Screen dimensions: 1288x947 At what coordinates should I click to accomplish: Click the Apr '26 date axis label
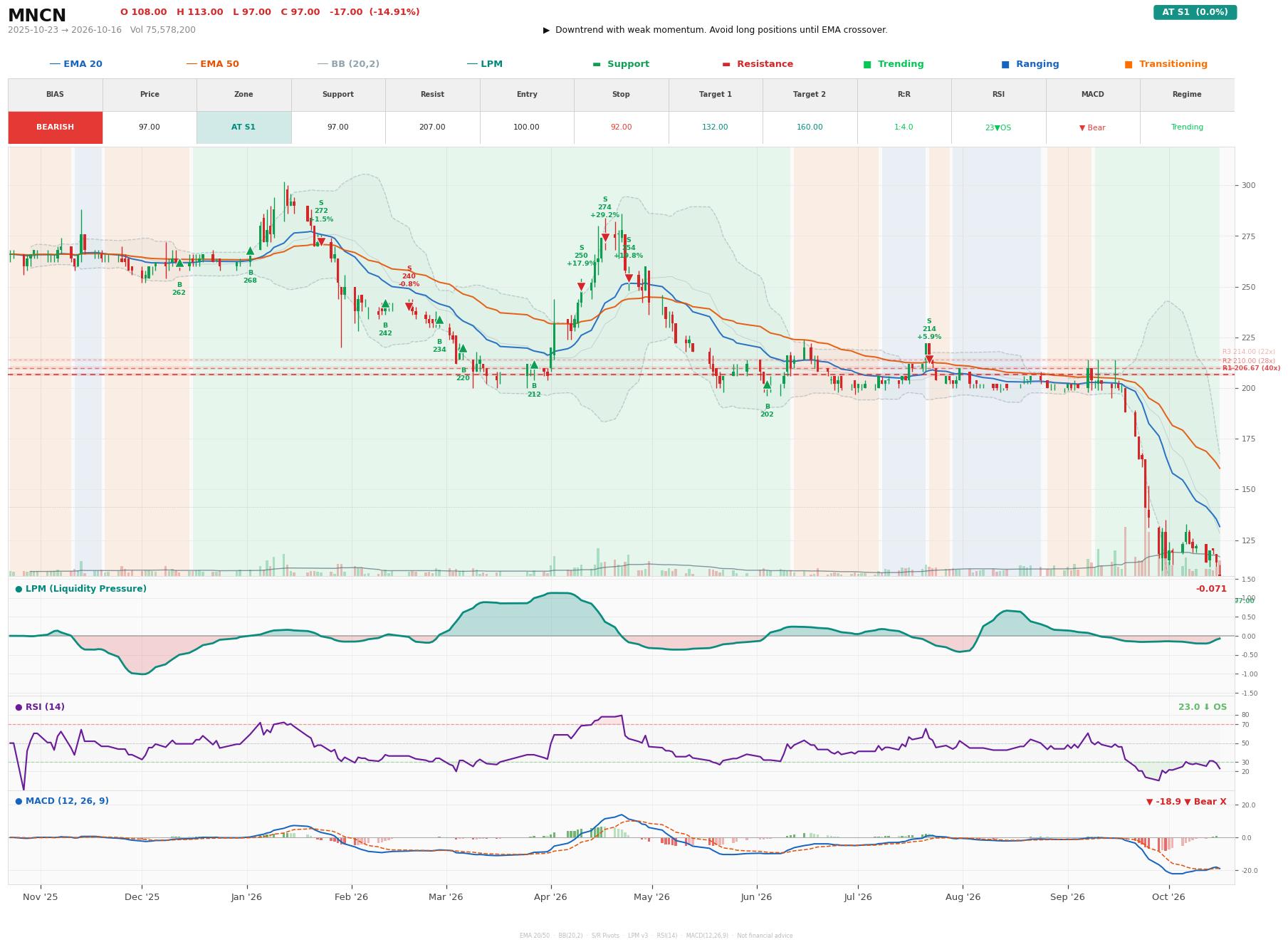tap(550, 897)
